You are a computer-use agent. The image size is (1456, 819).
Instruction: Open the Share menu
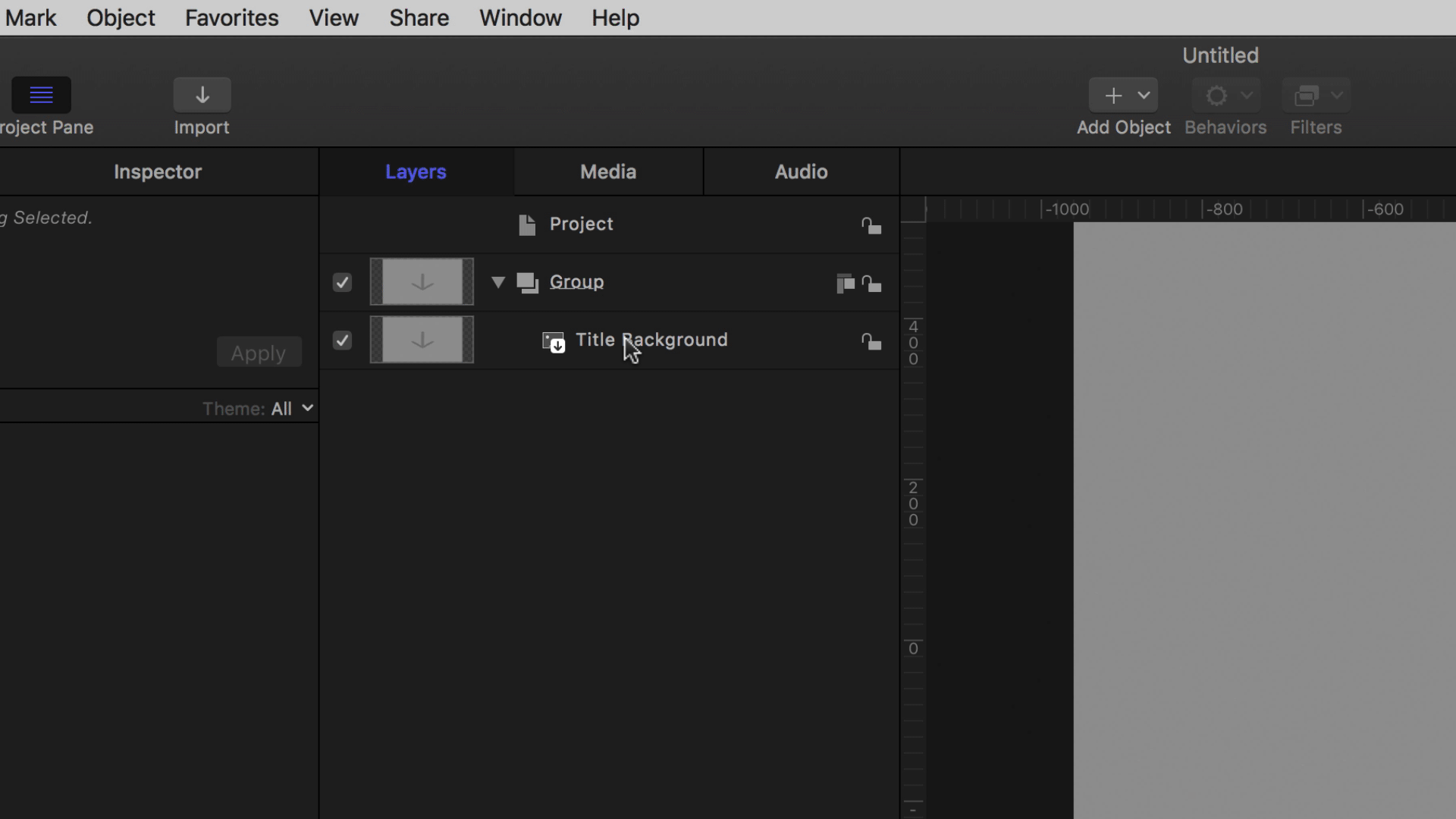pyautogui.click(x=419, y=17)
